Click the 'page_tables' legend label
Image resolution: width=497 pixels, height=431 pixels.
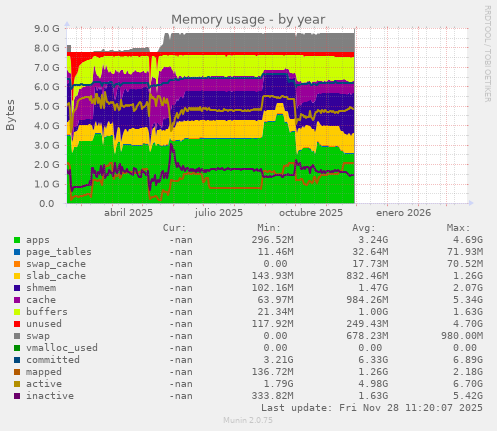pos(59,252)
